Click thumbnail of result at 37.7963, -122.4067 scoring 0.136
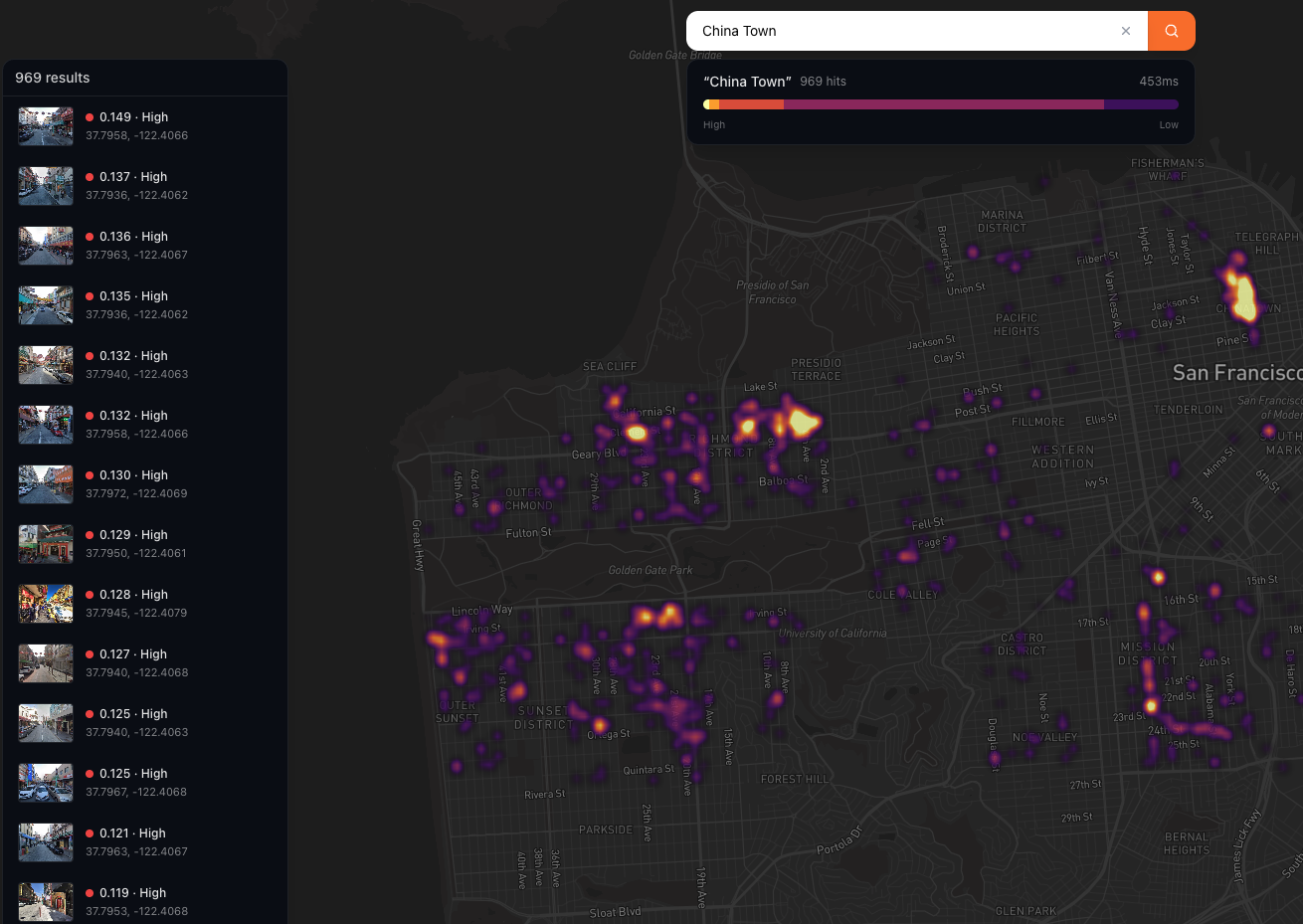Image resolution: width=1303 pixels, height=924 pixels. 46,246
